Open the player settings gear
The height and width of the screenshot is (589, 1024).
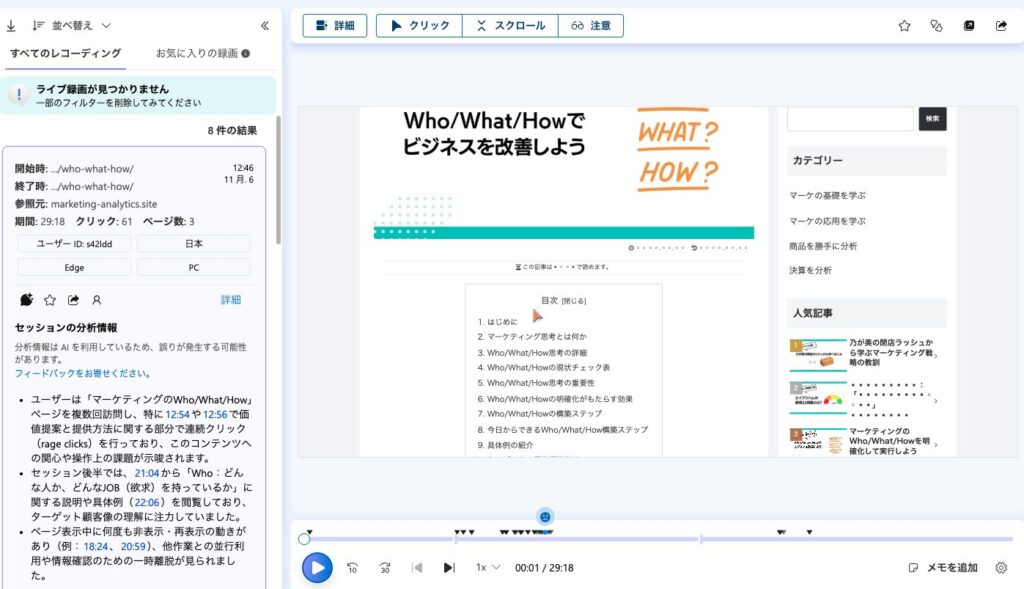pos(1001,568)
